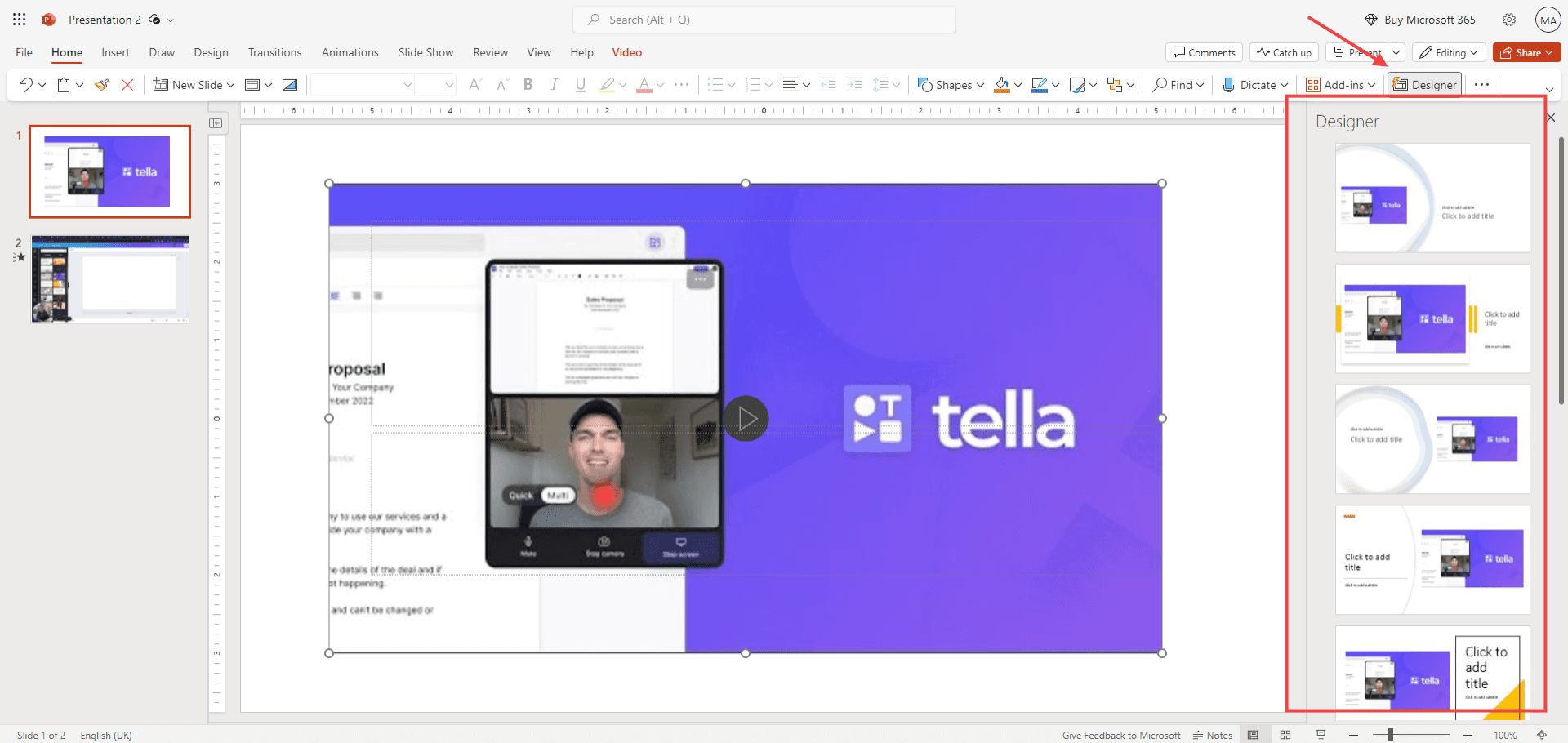
Task: Open the Editing mode dropdown
Action: tap(1449, 52)
